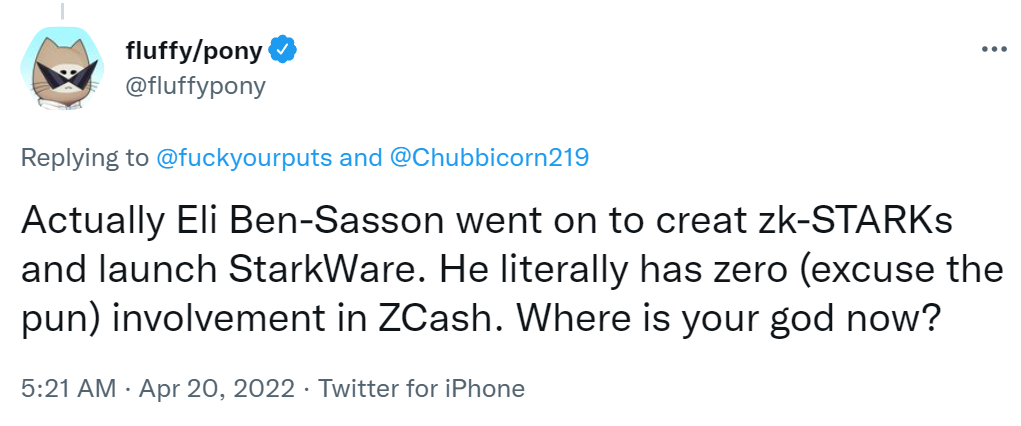Click the fluffy/pony display name
Viewport: 1021px width, 426px height.
(x=196, y=49)
